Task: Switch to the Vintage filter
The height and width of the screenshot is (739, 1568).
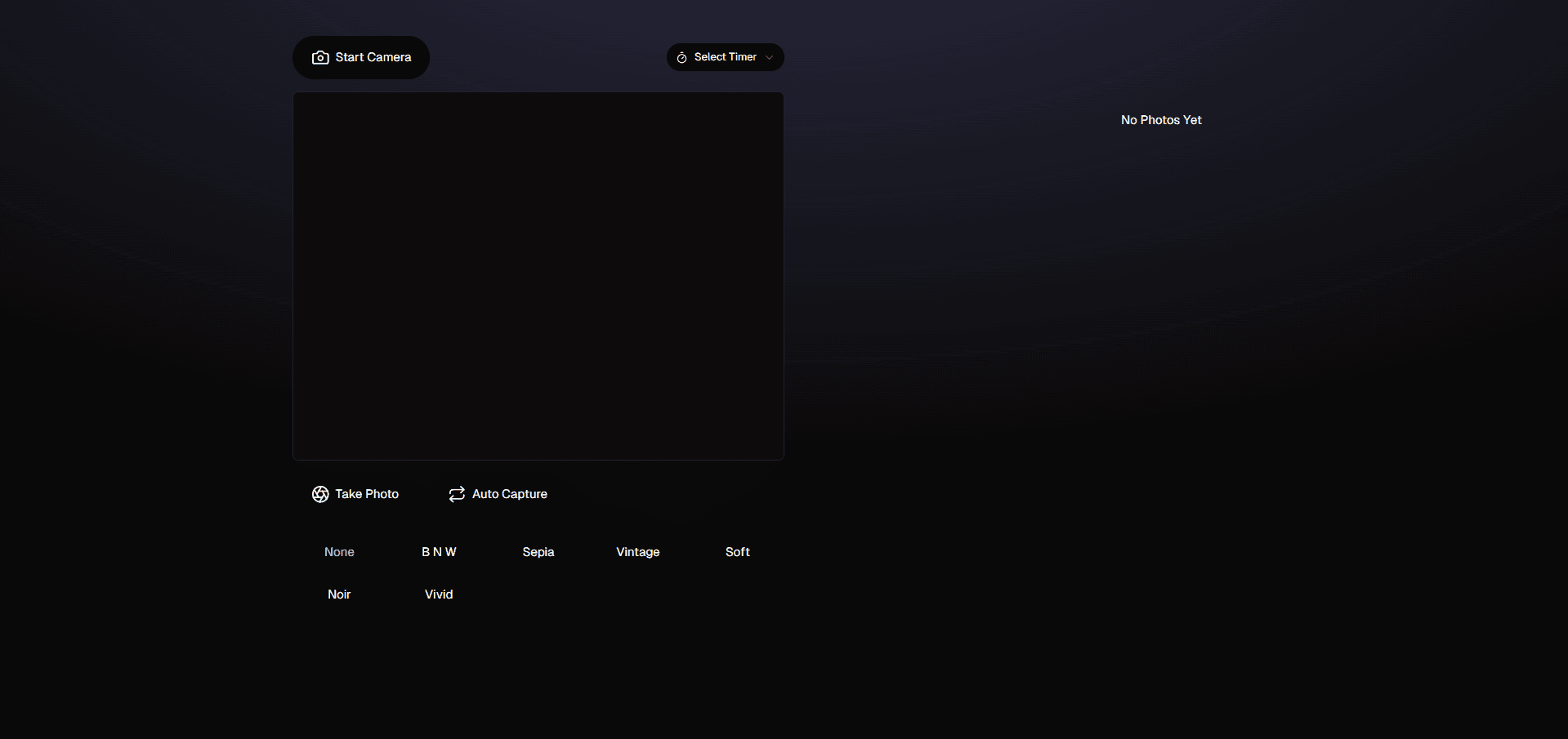Action: (637, 552)
